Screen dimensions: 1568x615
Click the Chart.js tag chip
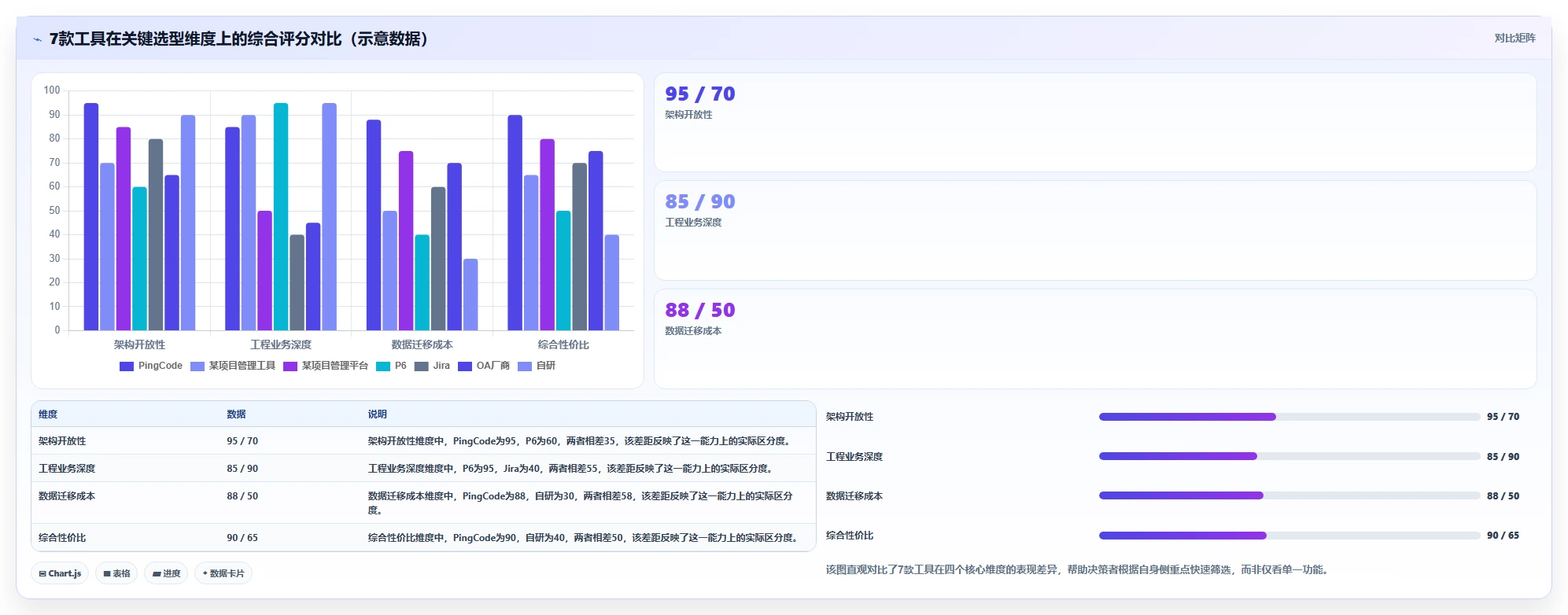click(60, 573)
